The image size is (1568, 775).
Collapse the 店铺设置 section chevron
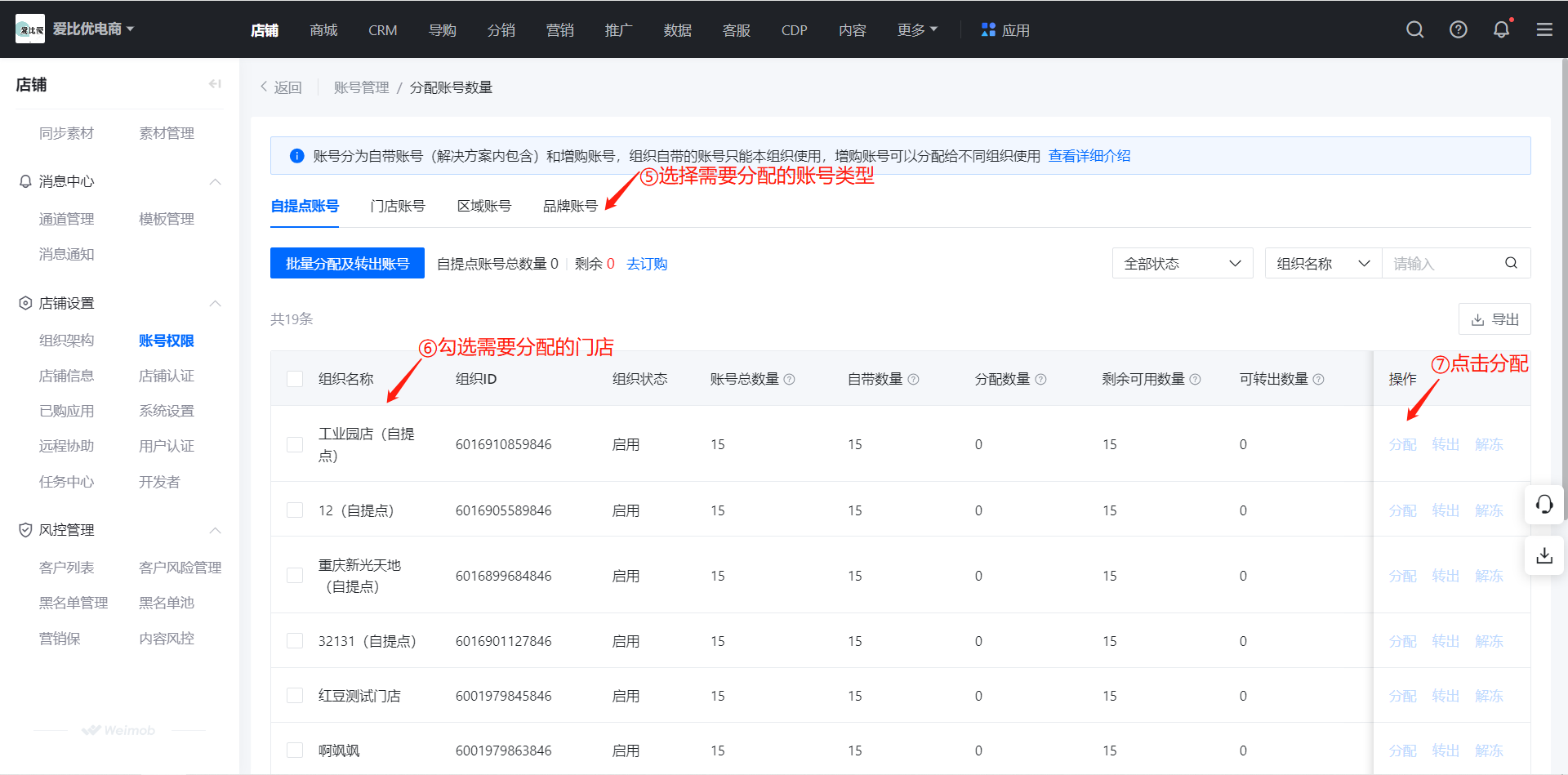(x=216, y=303)
